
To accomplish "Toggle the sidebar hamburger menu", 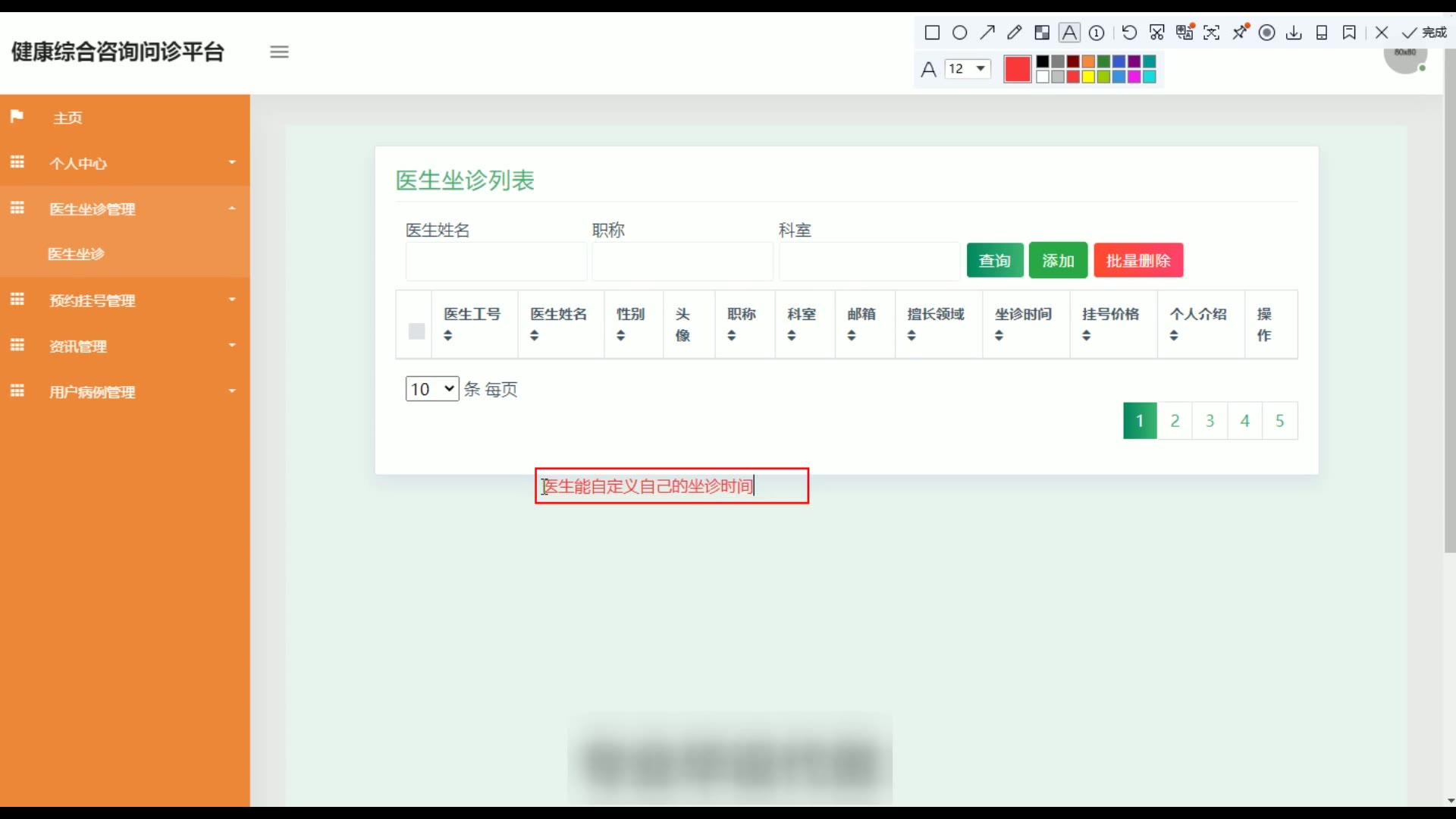I will (x=279, y=52).
